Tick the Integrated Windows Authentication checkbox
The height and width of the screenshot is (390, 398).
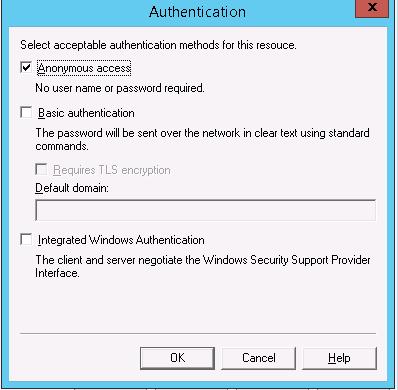click(26, 239)
